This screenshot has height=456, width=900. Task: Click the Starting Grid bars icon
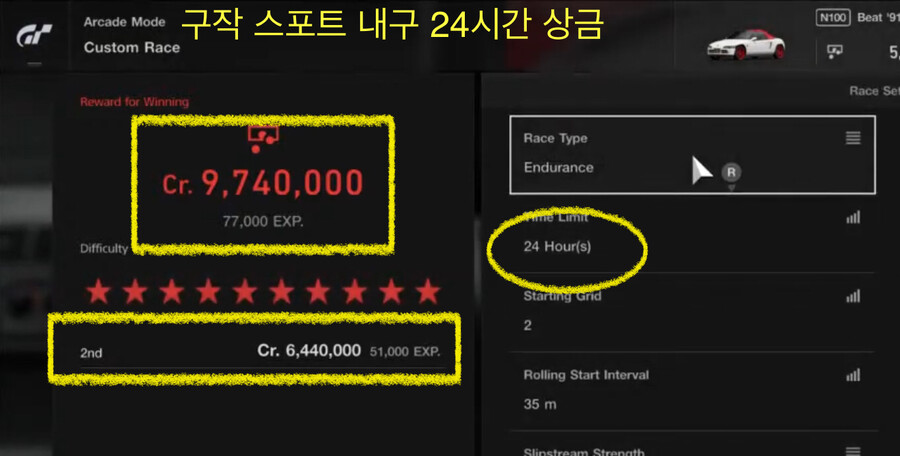pyautogui.click(x=853, y=296)
